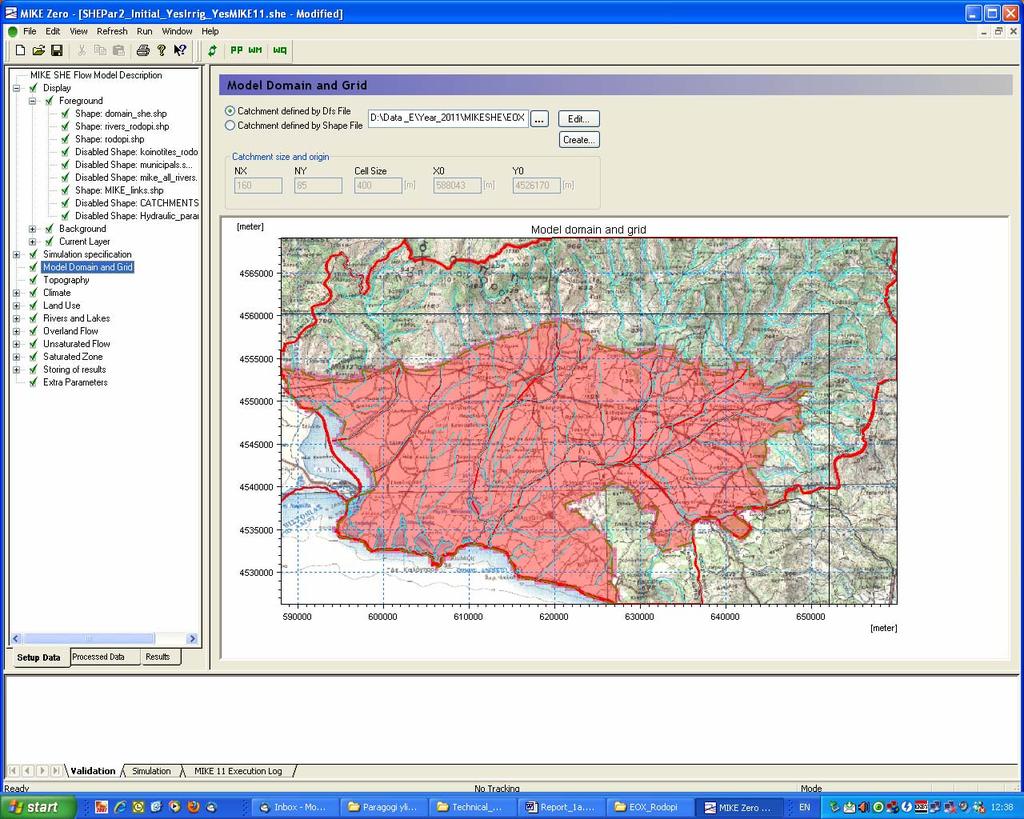
Task: Expand the Land Use tree node
Action: [16, 306]
